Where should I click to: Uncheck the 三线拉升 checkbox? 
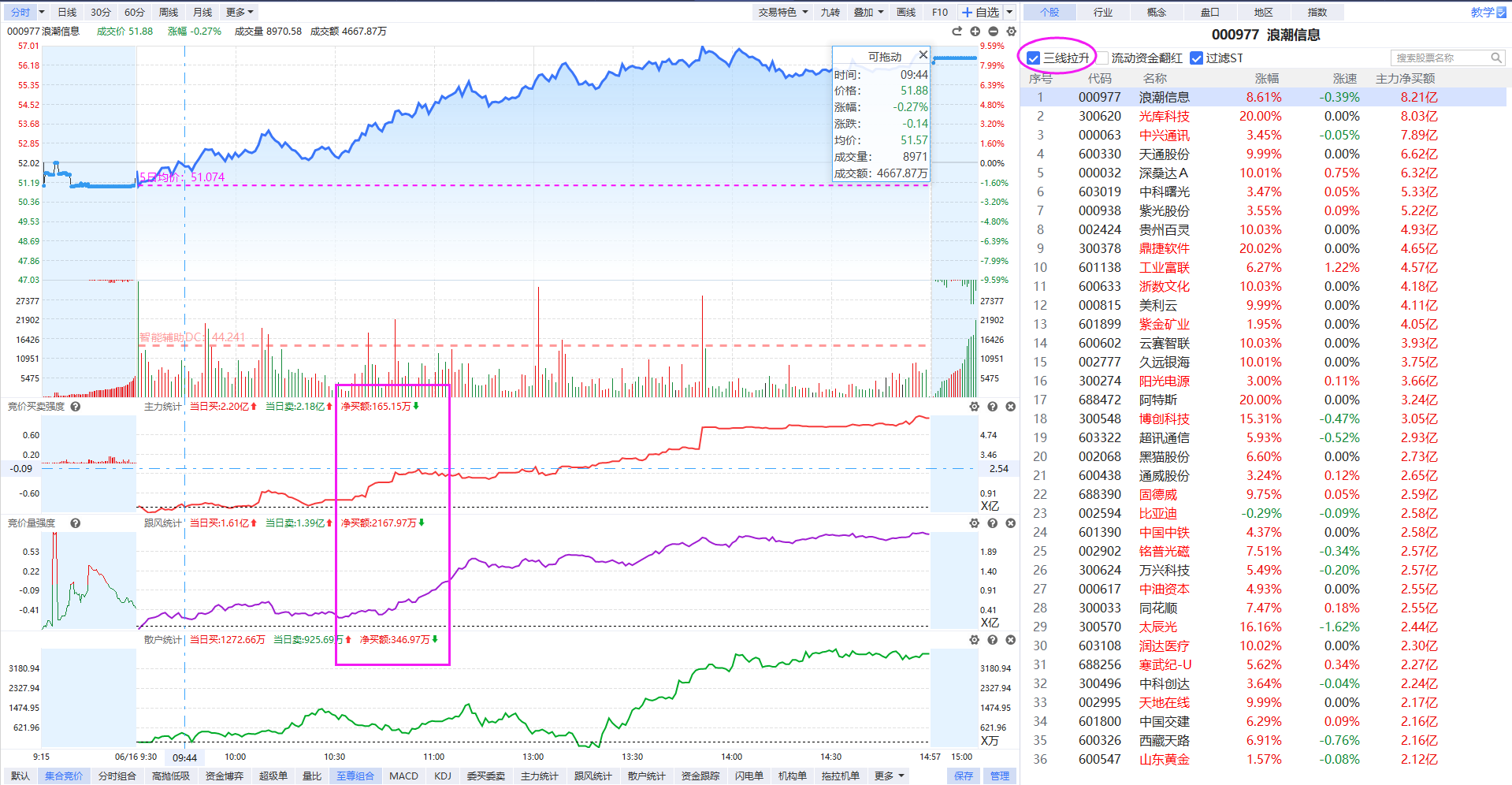click(x=1034, y=58)
